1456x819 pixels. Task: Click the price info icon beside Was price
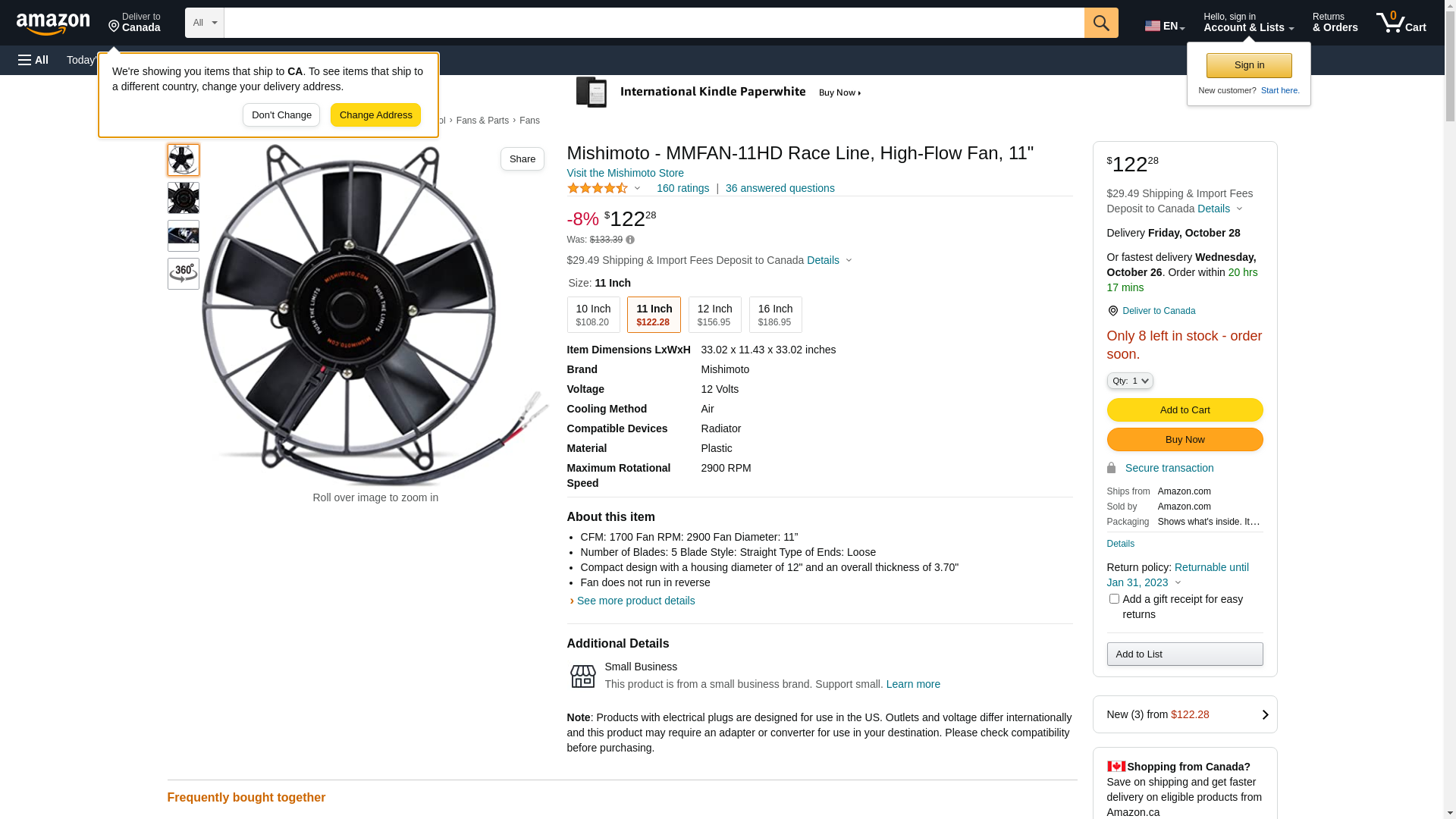click(x=630, y=240)
